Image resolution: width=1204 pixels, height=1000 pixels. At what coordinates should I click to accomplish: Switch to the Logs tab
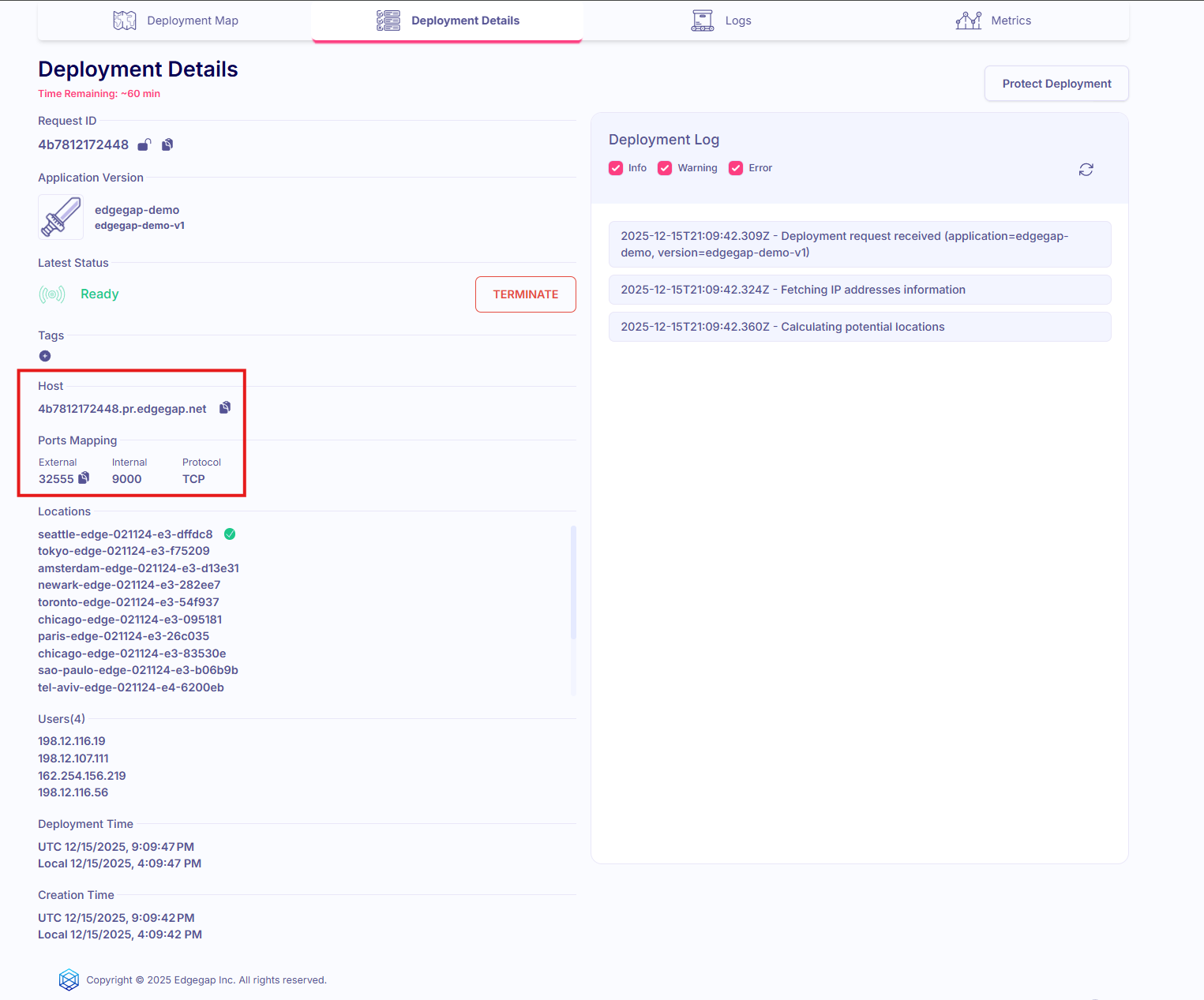721,21
